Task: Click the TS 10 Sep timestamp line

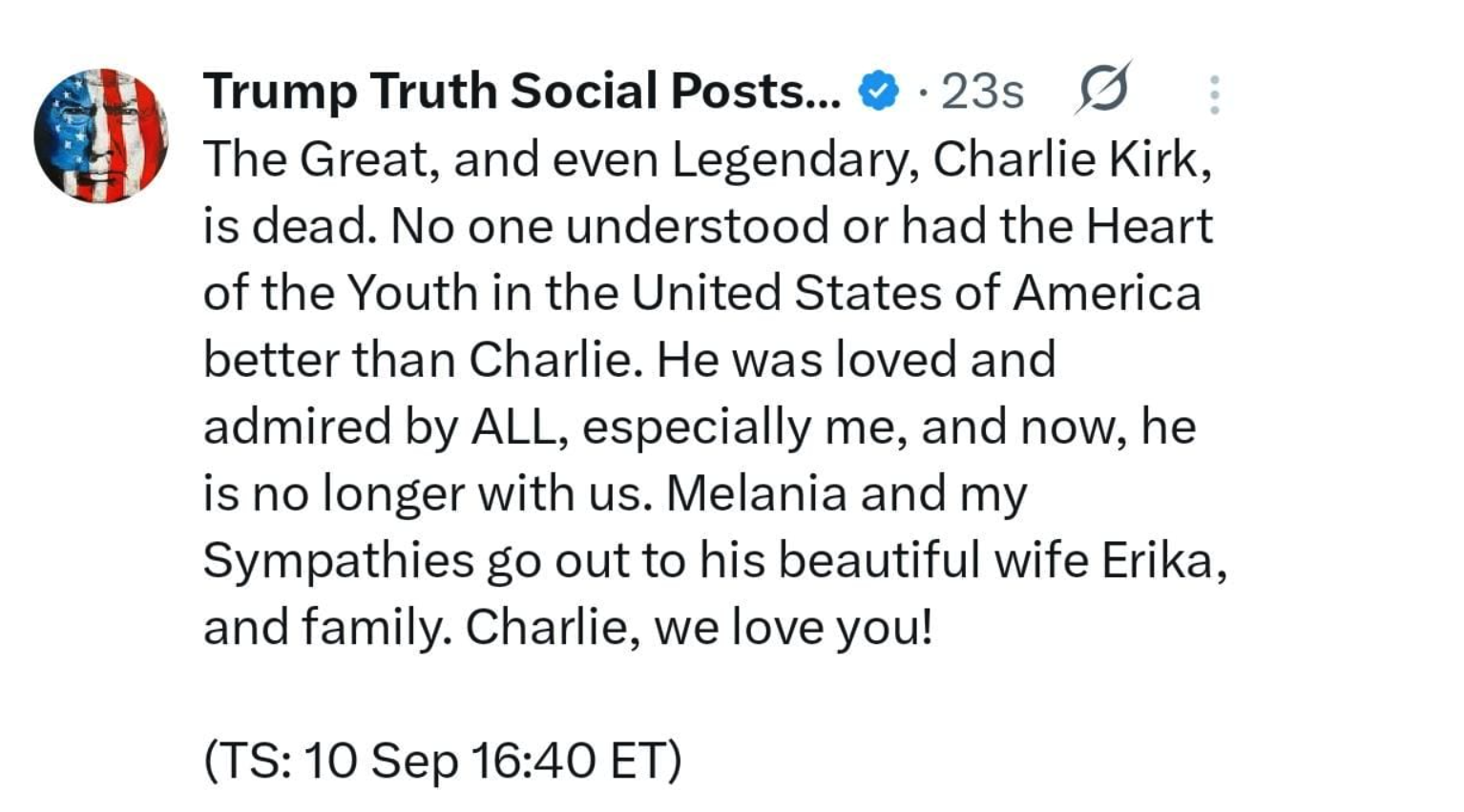Action: [x=442, y=760]
